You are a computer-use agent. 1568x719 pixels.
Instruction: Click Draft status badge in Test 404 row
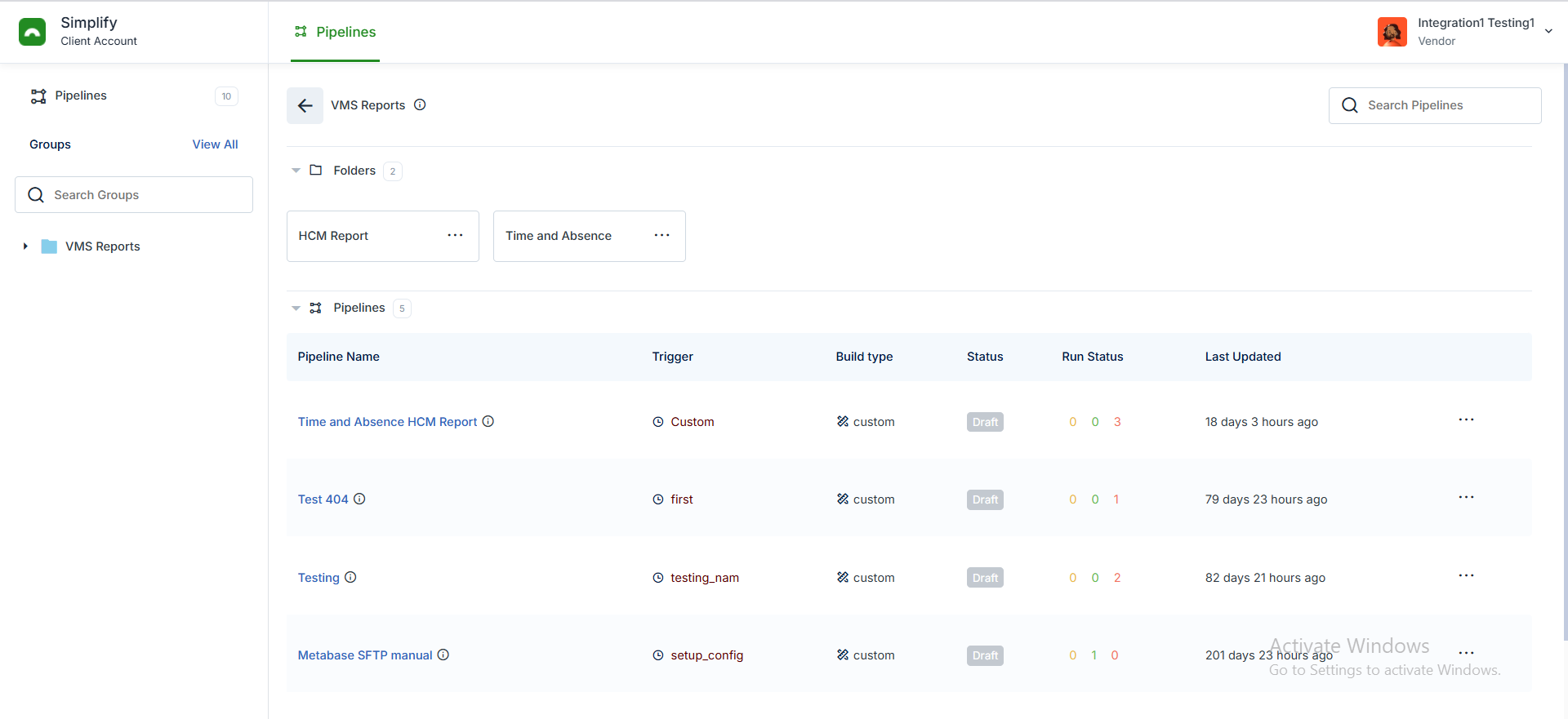tap(985, 499)
